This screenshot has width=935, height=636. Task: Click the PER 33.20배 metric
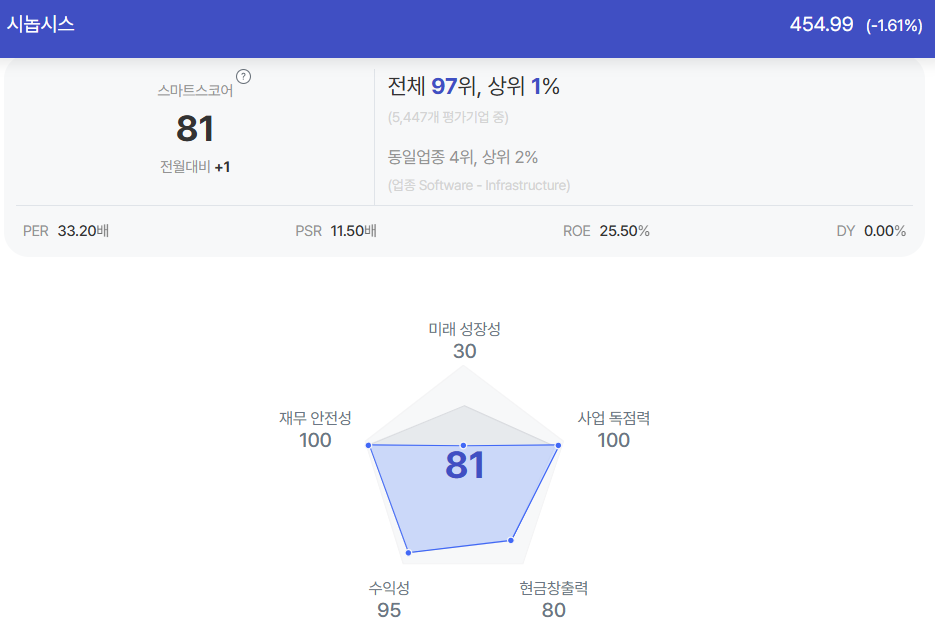click(66, 231)
